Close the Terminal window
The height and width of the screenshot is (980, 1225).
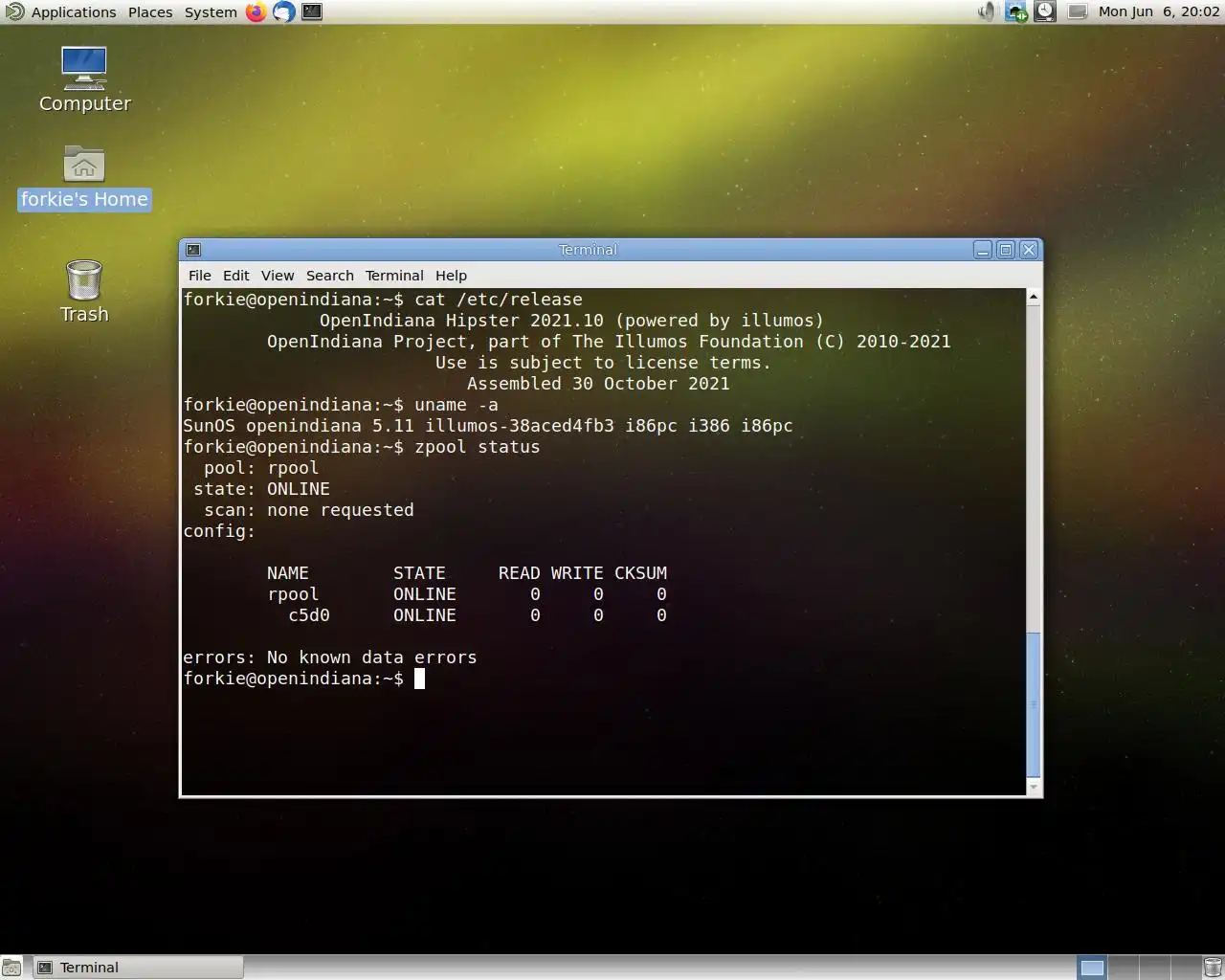coord(1029,250)
